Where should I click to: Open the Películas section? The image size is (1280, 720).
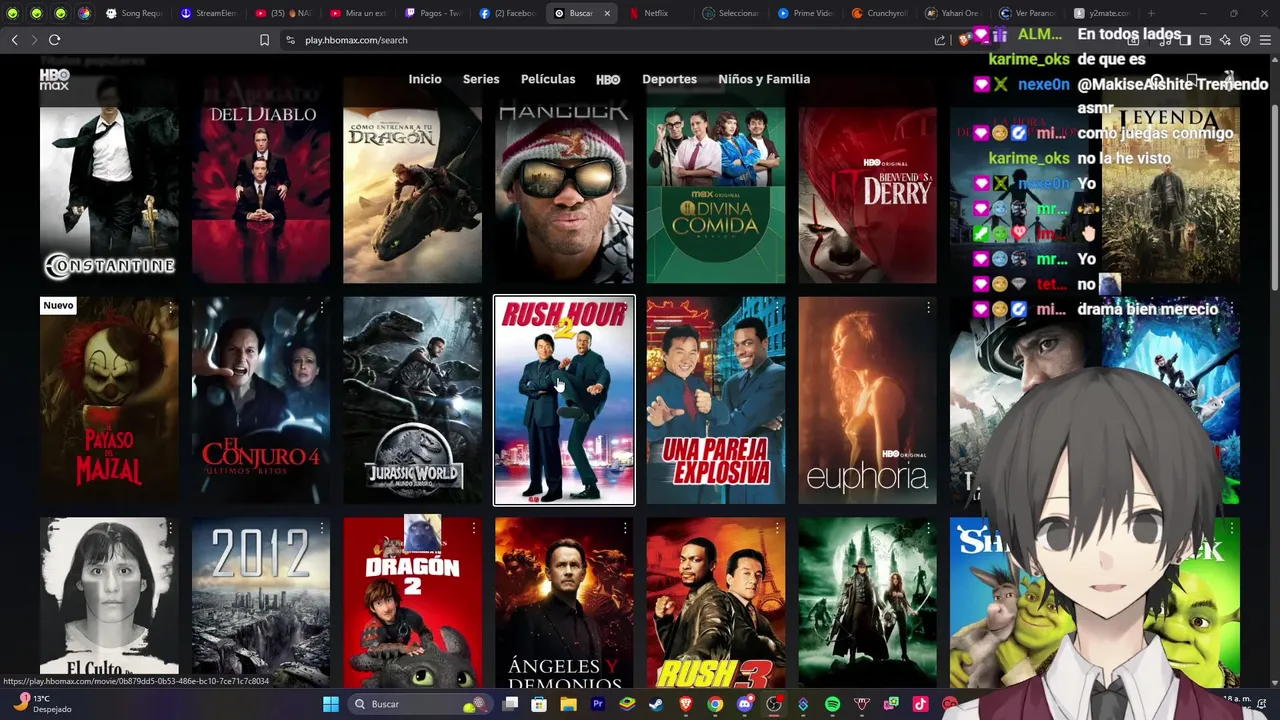(548, 79)
